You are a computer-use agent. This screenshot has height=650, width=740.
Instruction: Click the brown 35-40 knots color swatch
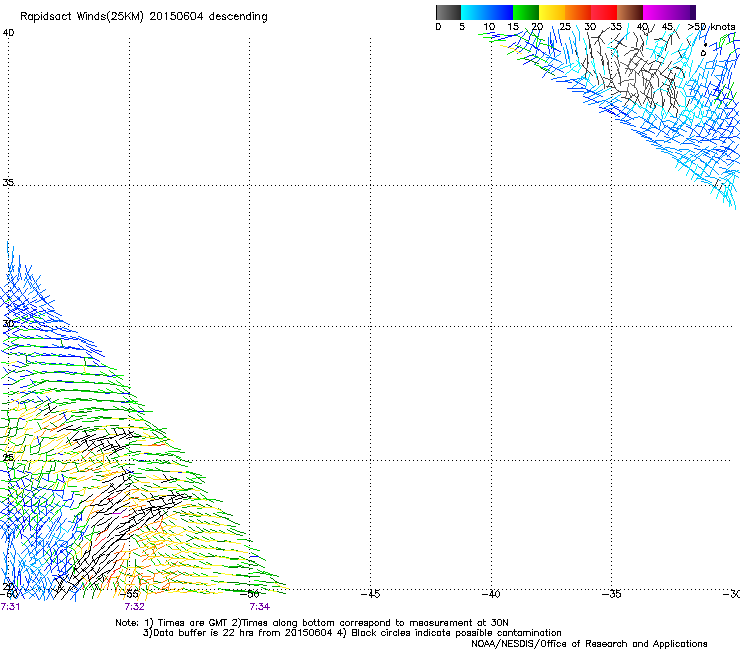[x=630, y=12]
